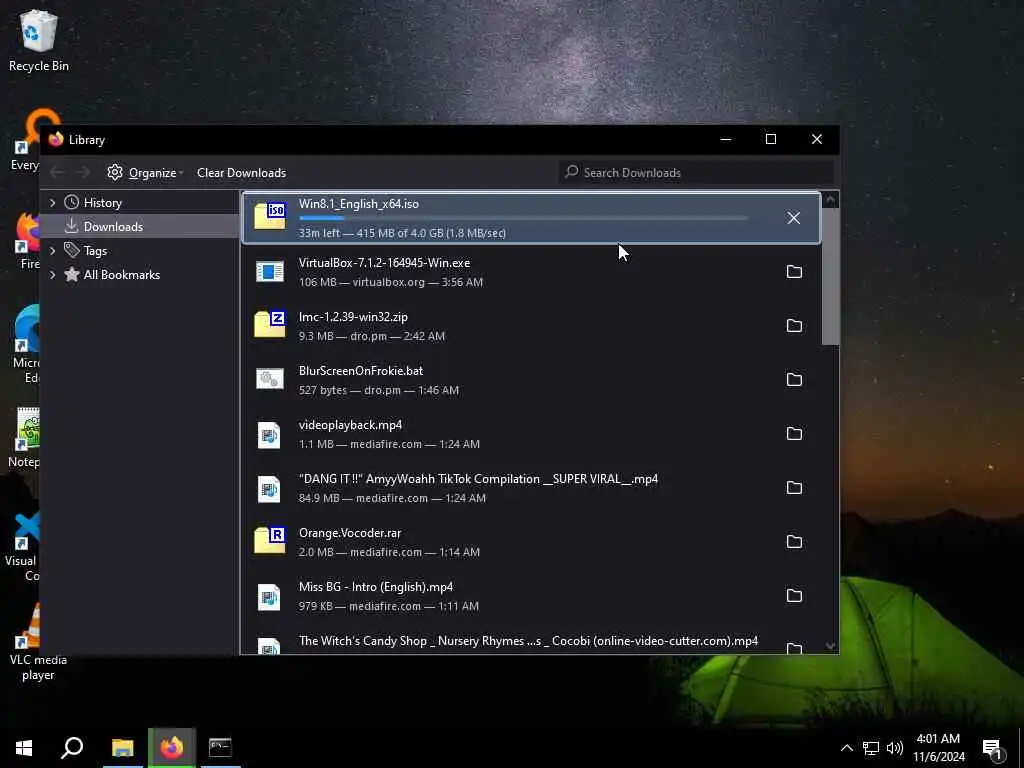1024x768 pixels.
Task: Clear Downloads list
Action: tap(242, 172)
